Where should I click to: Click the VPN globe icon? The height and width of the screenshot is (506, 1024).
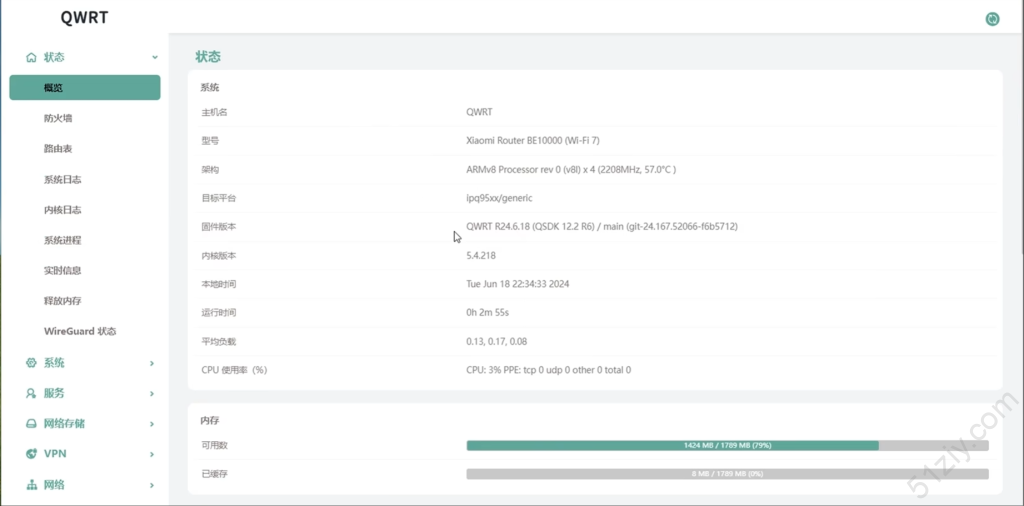coord(31,454)
